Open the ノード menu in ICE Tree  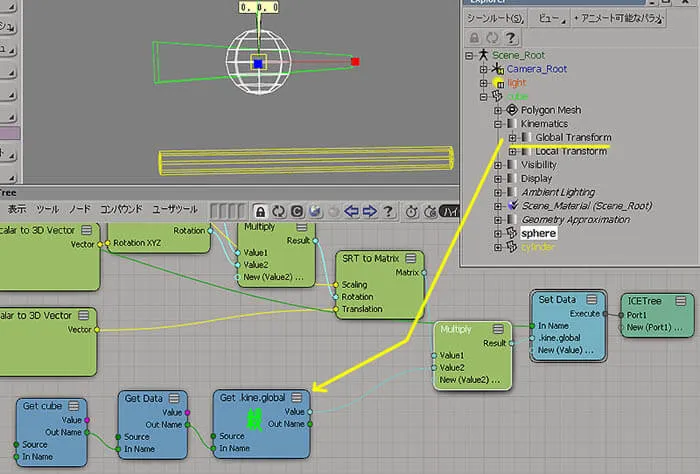(x=79, y=209)
